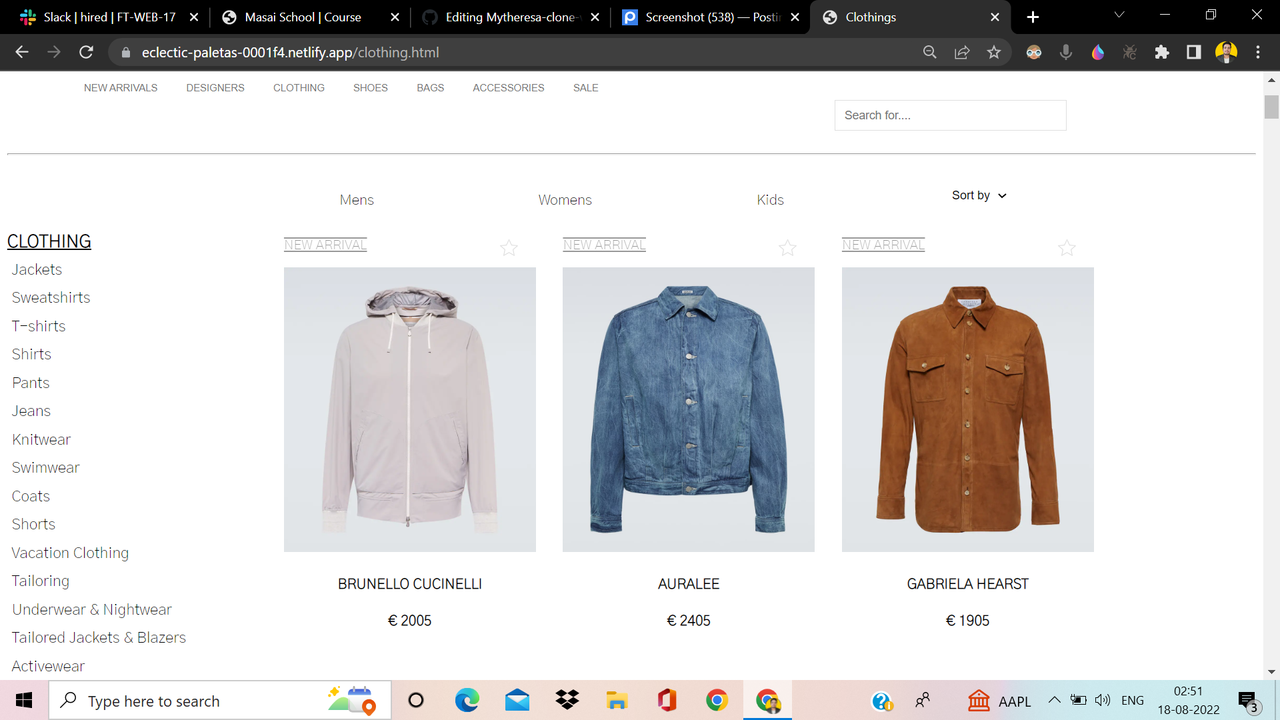
Task: Open the Masai School Course browser tab
Action: coord(300,17)
